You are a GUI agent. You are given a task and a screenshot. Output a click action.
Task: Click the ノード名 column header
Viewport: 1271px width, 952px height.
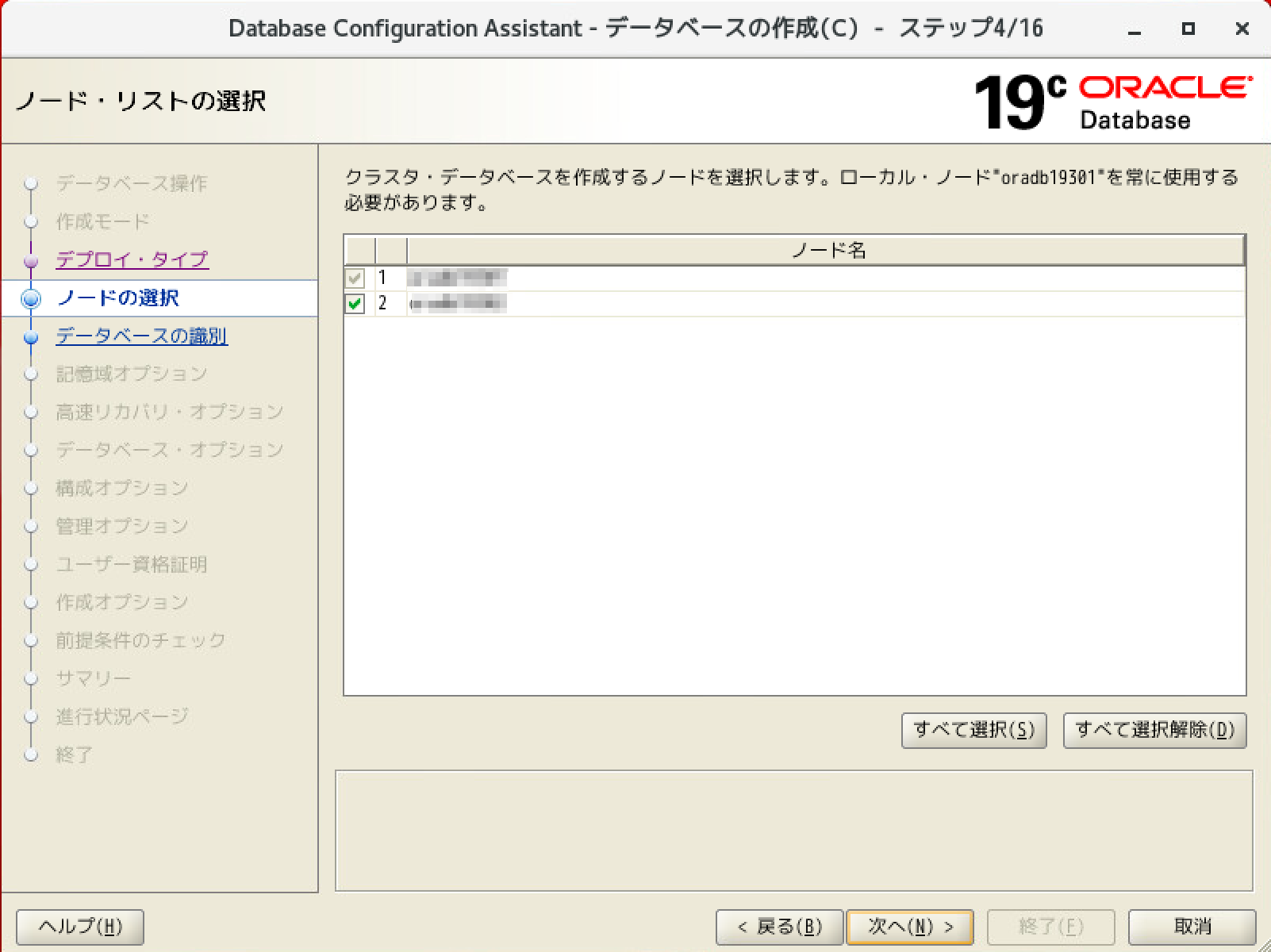[826, 251]
